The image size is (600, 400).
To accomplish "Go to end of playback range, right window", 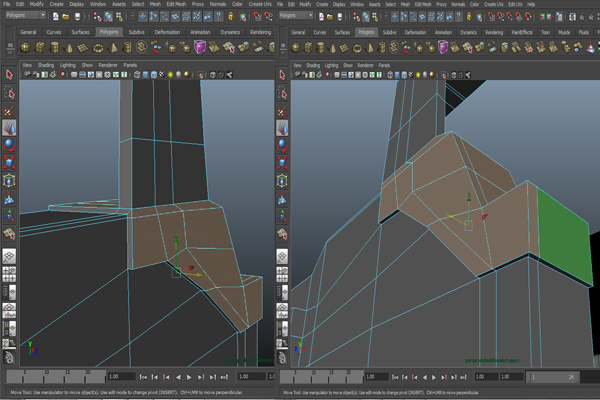I will click(463, 377).
